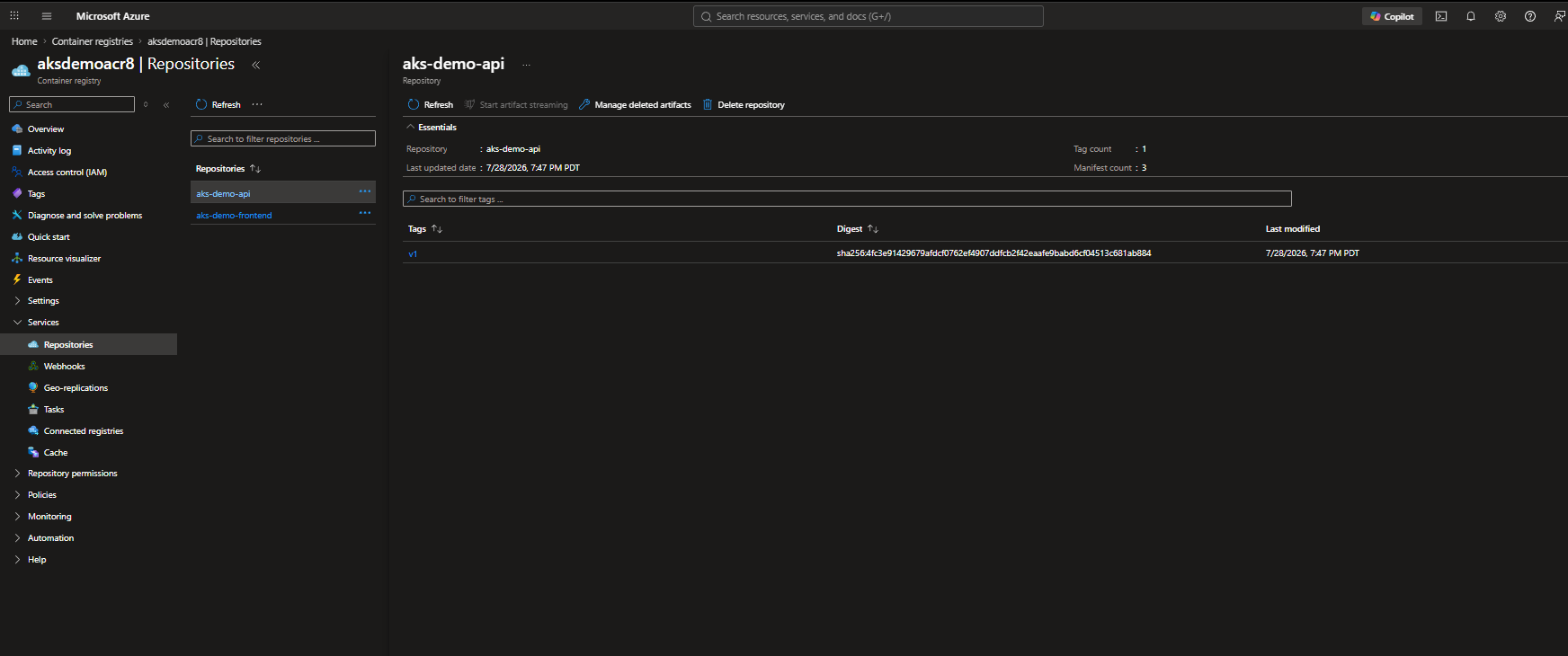Click the Search to filter repositories box

[x=283, y=138]
